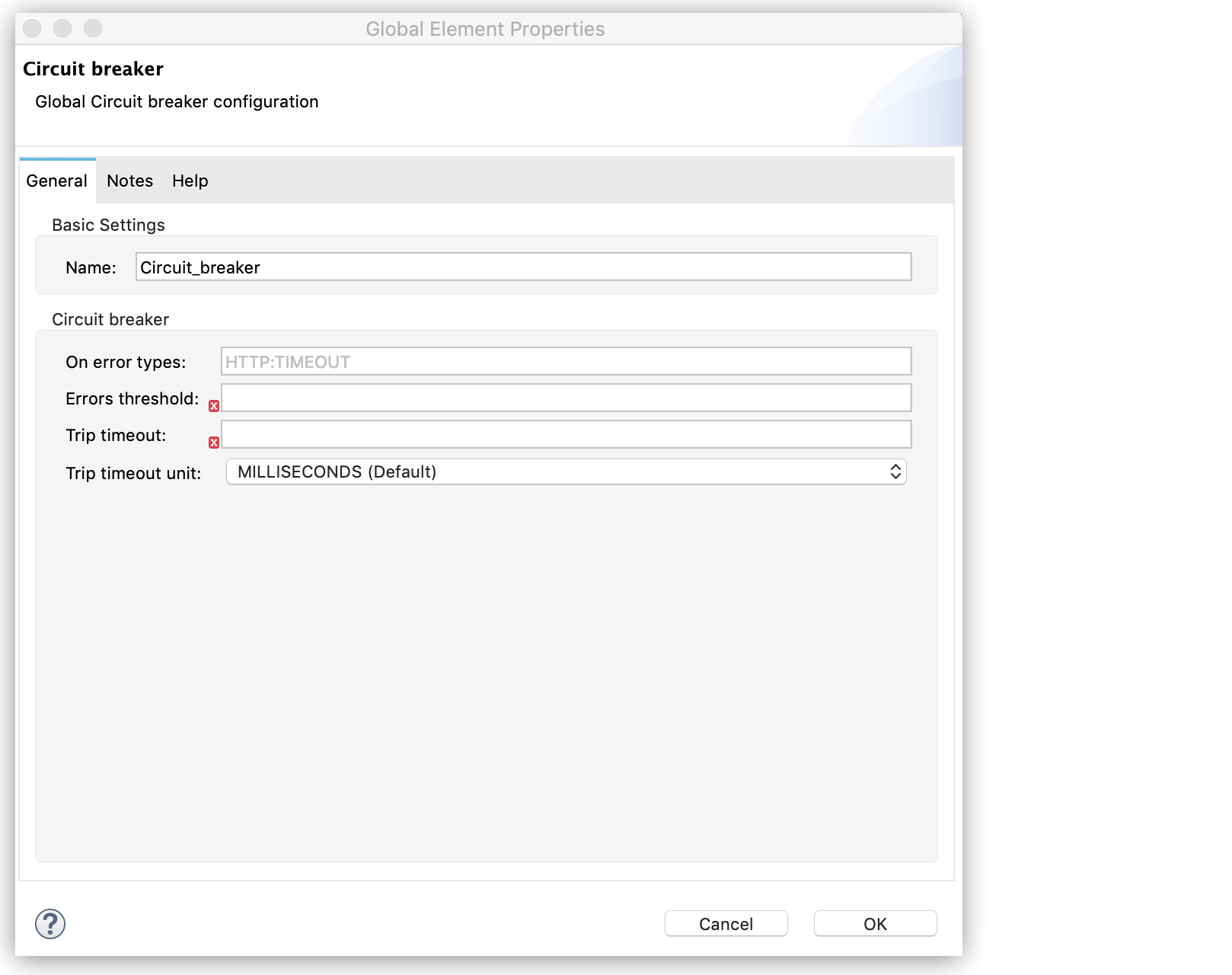The height and width of the screenshot is (975, 1232).
Task: Click the 'Errors threshold:' label text
Action: click(132, 399)
